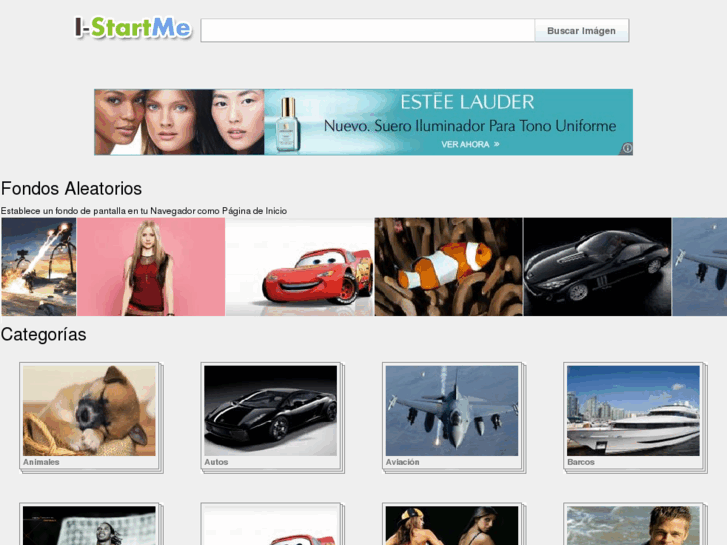Image resolution: width=727 pixels, height=545 pixels.
Task: Open the Estée Lauder banner ad
Action: 364,122
